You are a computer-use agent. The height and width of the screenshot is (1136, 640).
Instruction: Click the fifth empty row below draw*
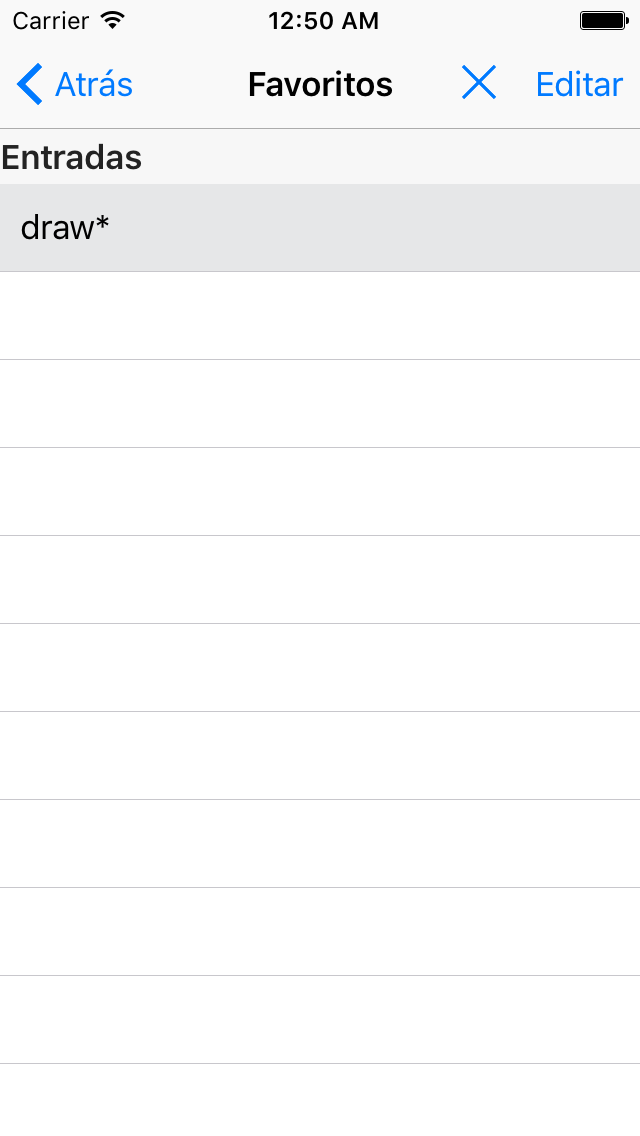[x=320, y=668]
